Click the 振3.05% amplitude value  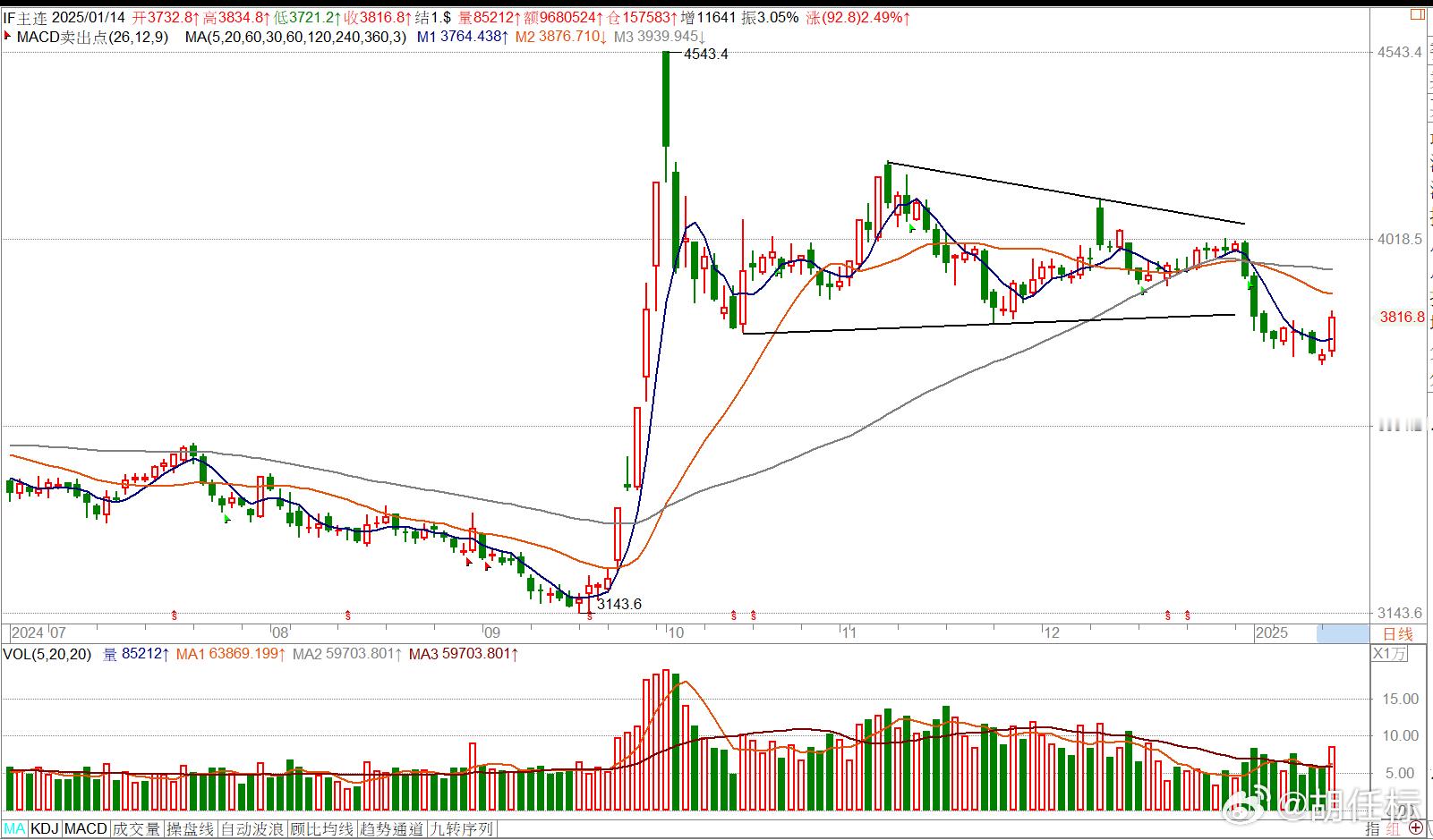click(x=770, y=17)
